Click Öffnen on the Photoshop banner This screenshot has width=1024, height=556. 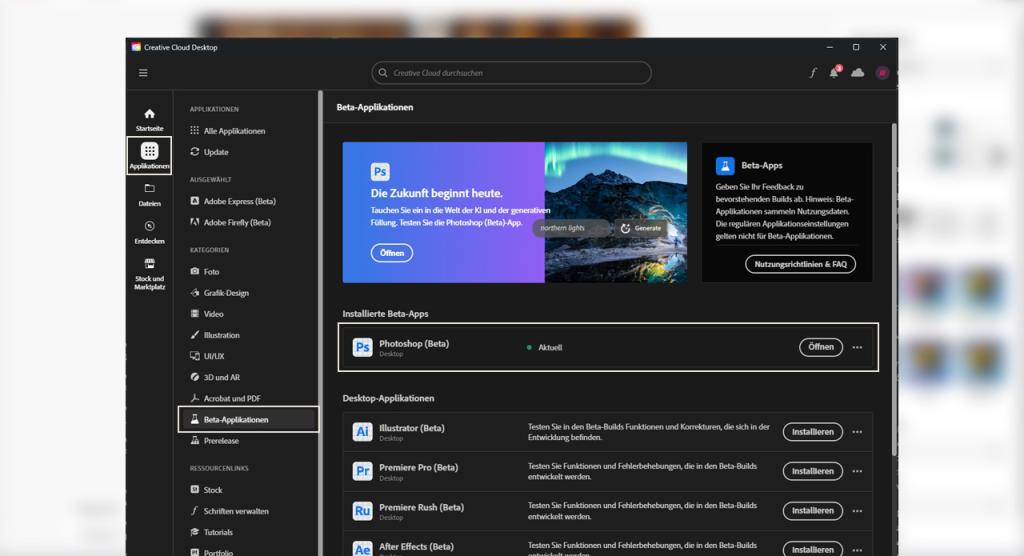(x=392, y=253)
